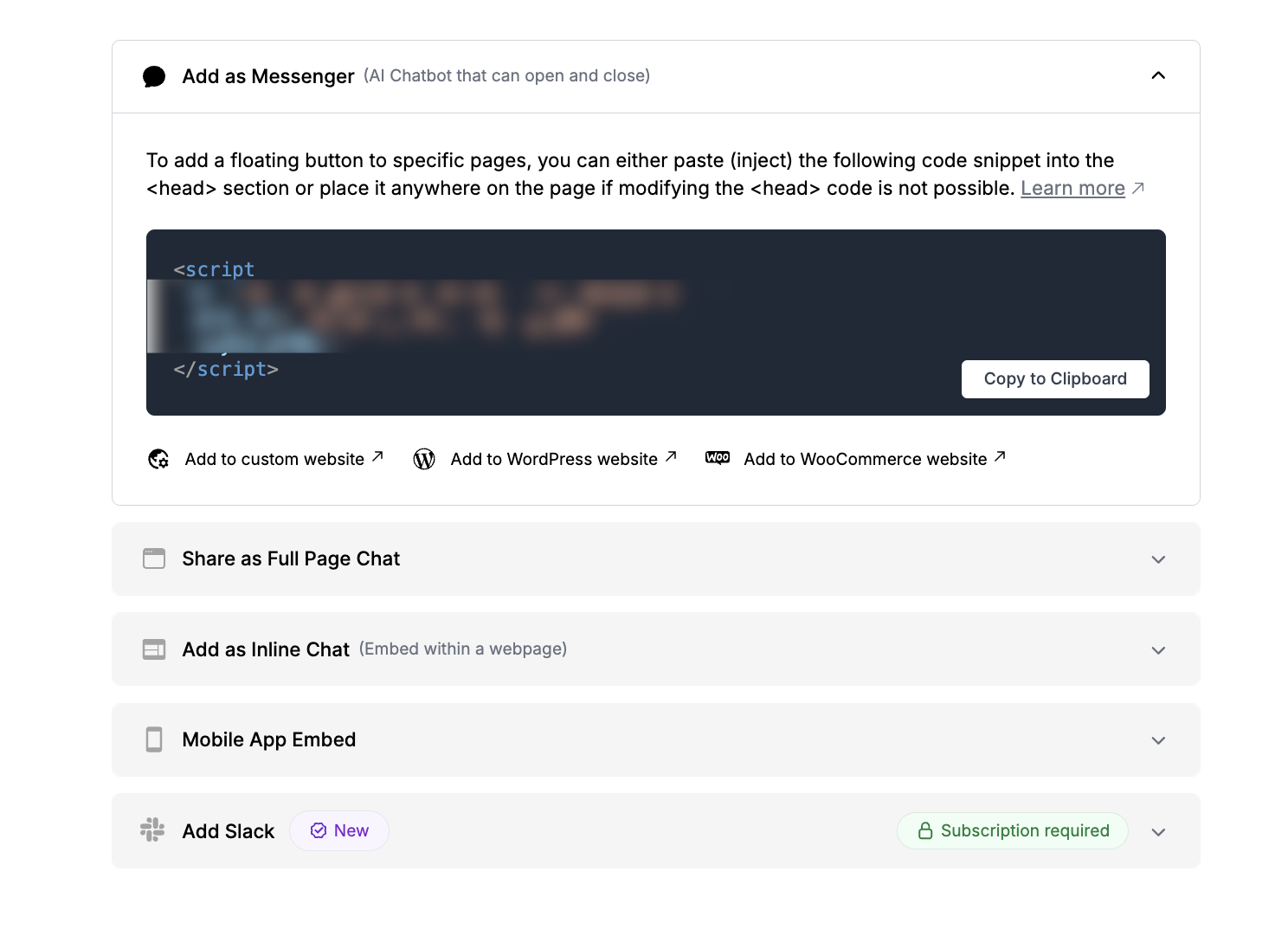The image size is (1288, 949).
Task: Click the Messenger chat bubble icon
Action: pyautogui.click(x=154, y=76)
